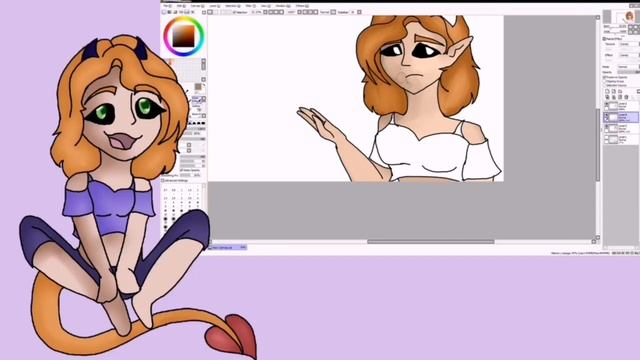The image size is (640, 360).
Task: Click the Merge Down layer icon
Action: pyautogui.click(x=613, y=97)
